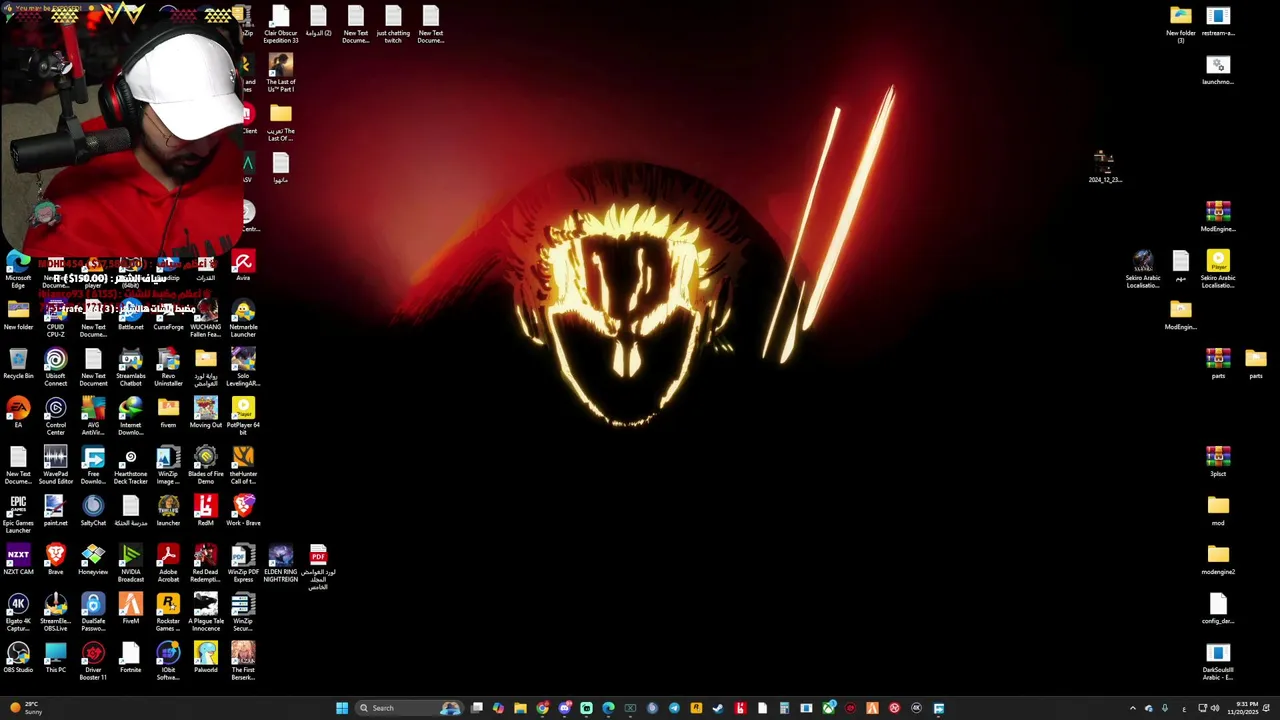This screenshot has width=1280, height=720.
Task: Select the Rockstar Games Launcher icon
Action: point(168,612)
